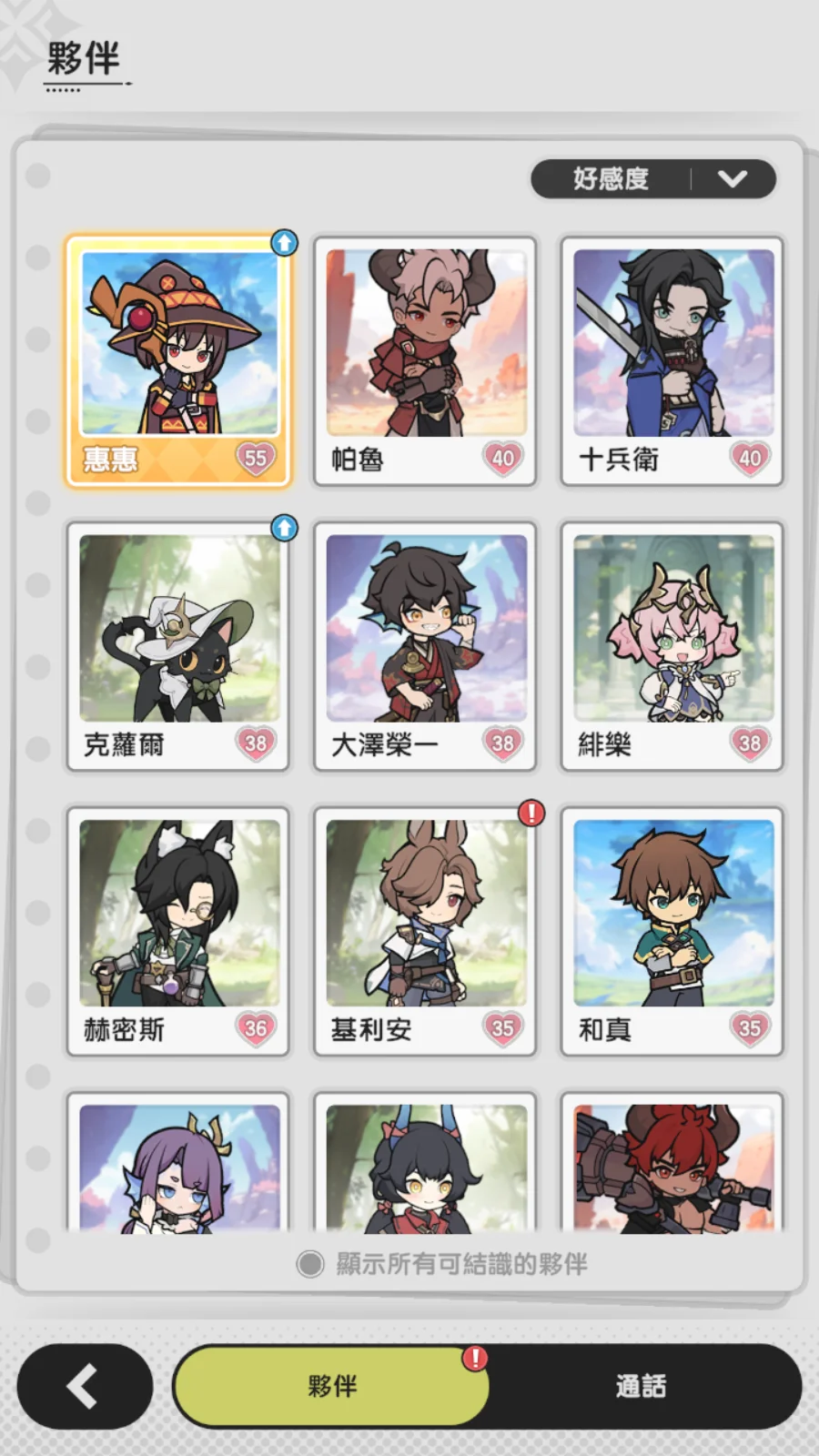Open the card of the dark-haired character with blue horns
819x1456 pixels.
coord(425,1163)
